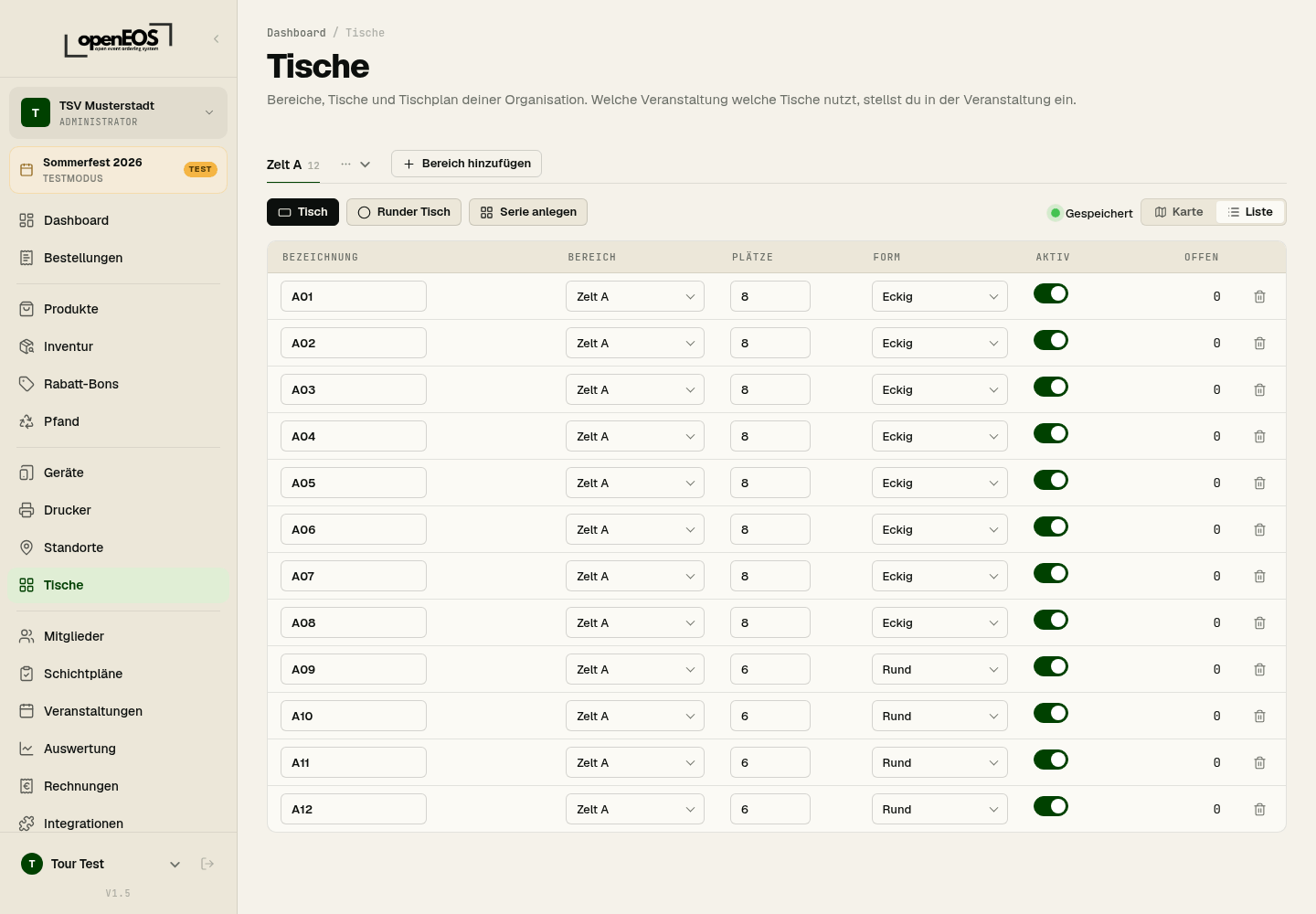1316x914 pixels.
Task: Switch to the Karte view tab
Action: 1179,212
